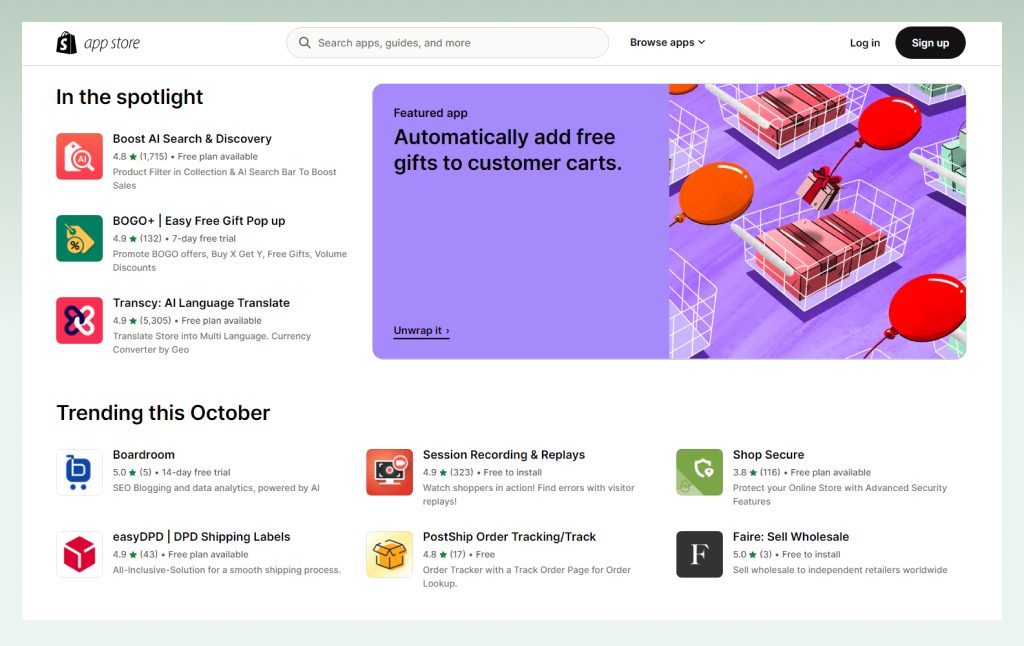
Task: Open the Shop Secure shield icon
Action: [x=699, y=472]
